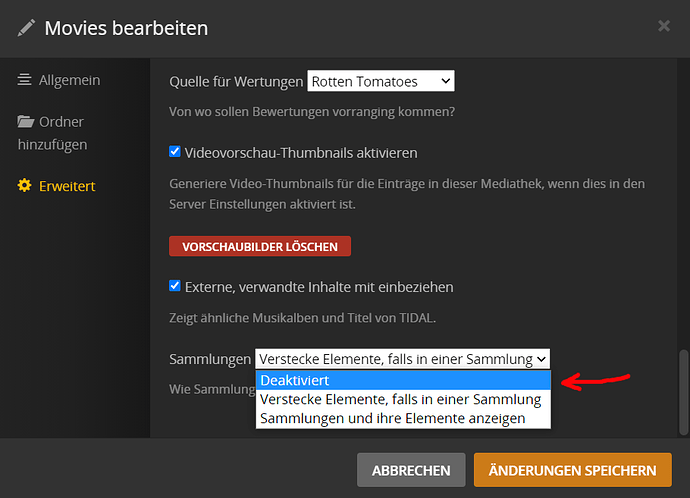The height and width of the screenshot is (498, 690).
Task: Collapse the Sammlungen dropdown box
Action: click(x=402, y=359)
